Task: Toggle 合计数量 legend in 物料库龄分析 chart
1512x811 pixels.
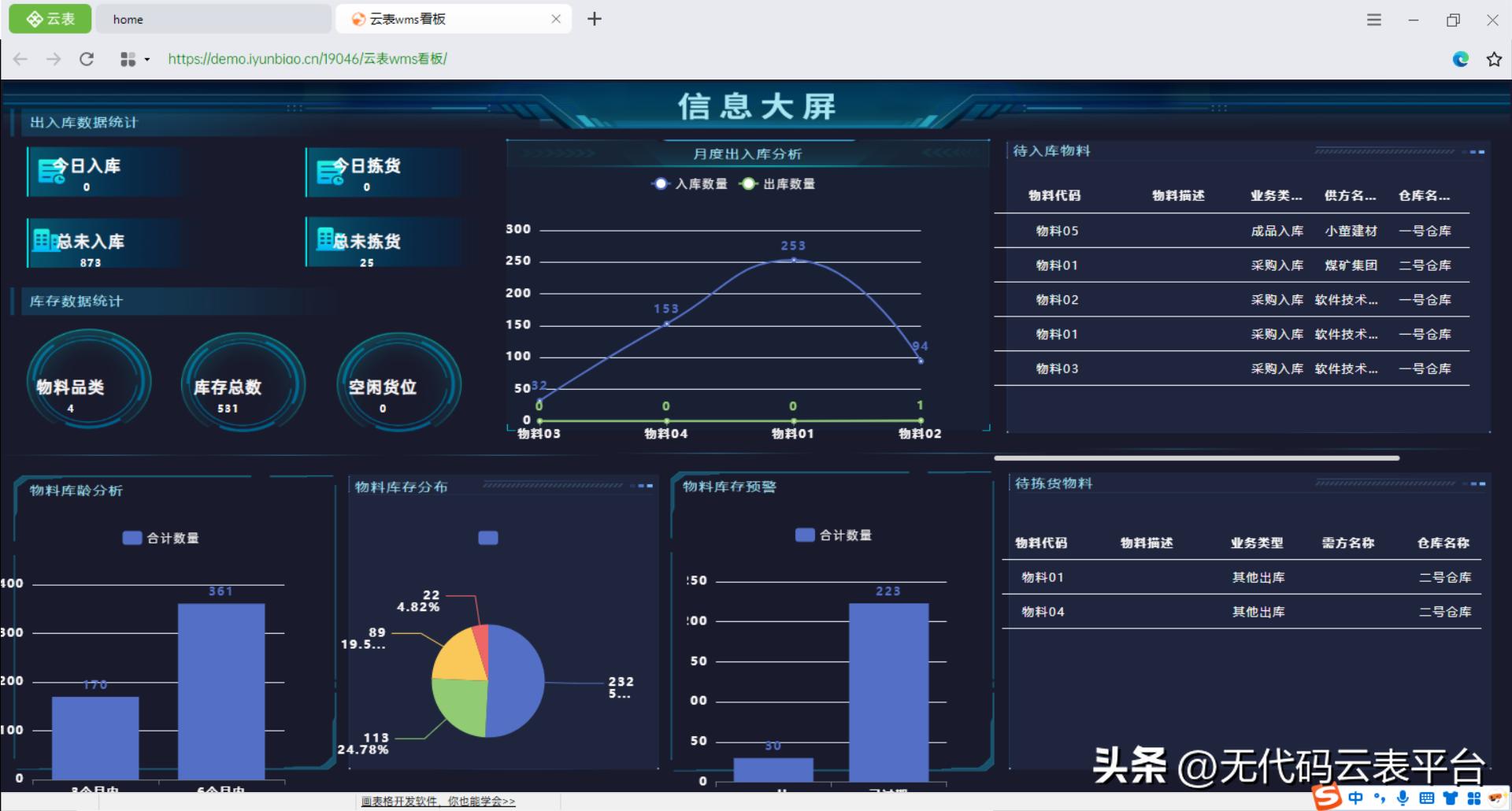Action: pos(161,538)
